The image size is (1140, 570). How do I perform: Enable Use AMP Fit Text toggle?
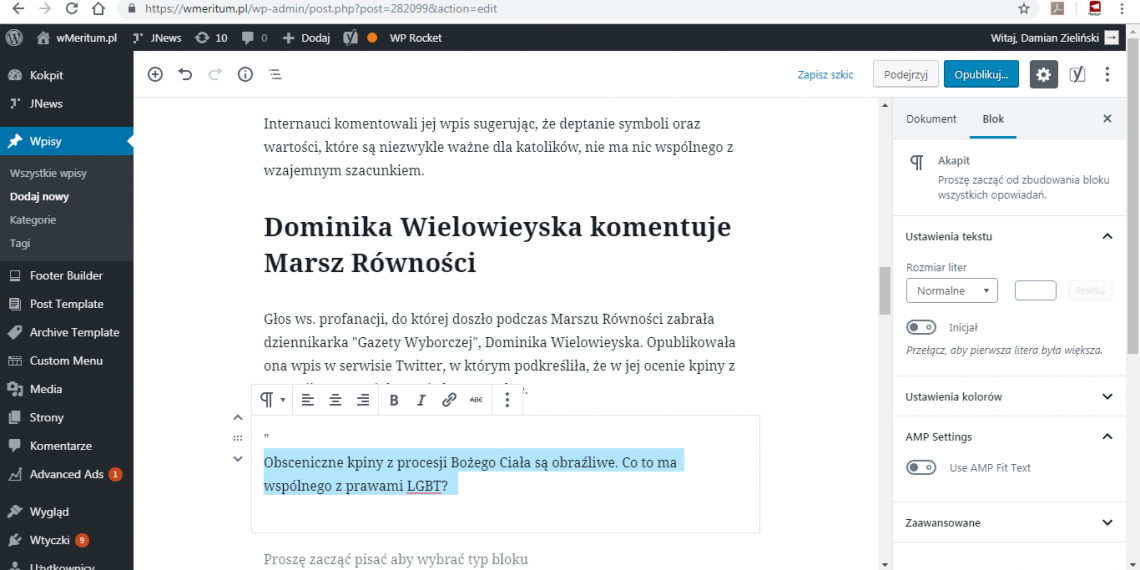pyautogui.click(x=920, y=467)
